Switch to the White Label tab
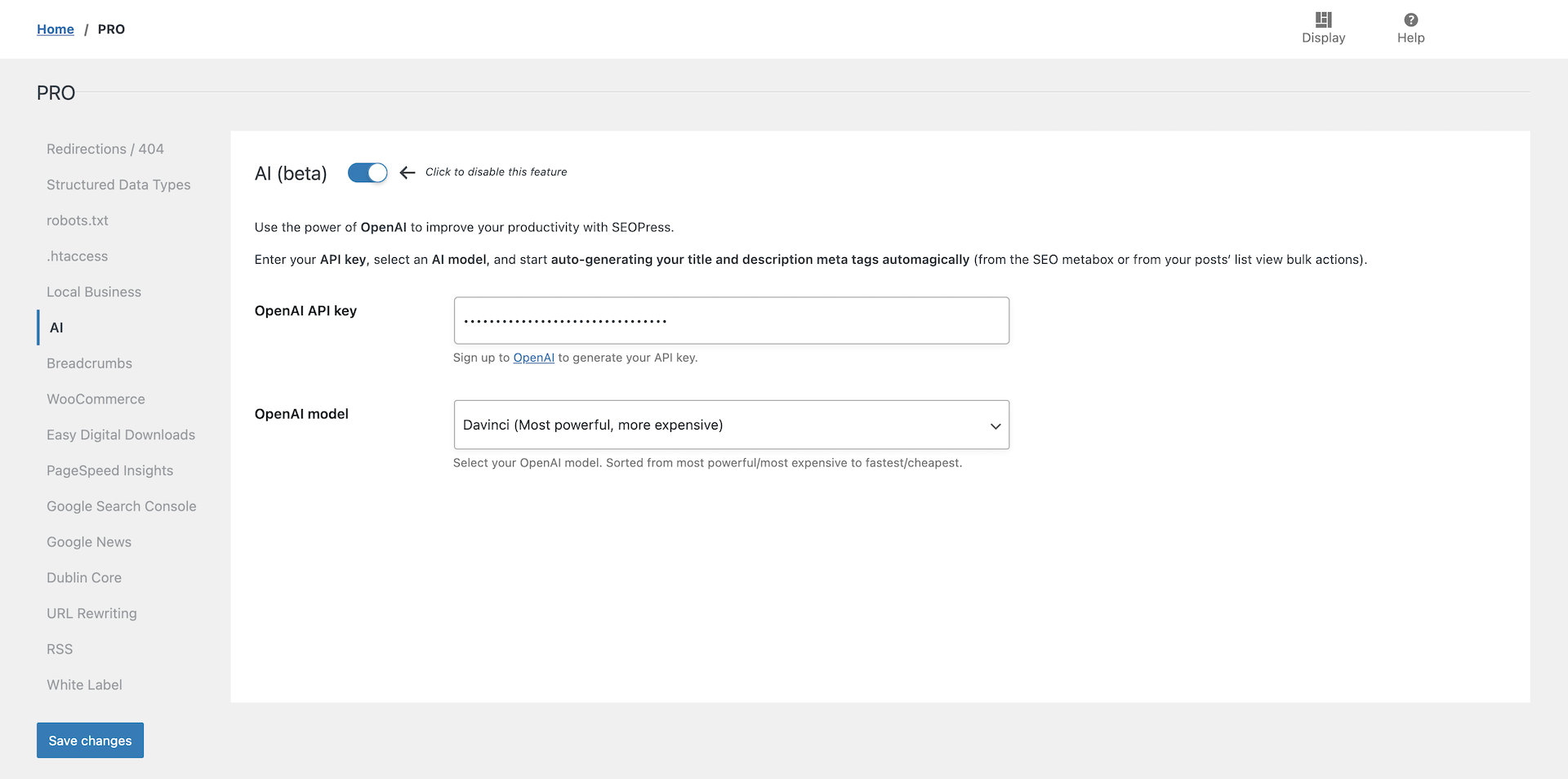This screenshot has height=779, width=1568. click(84, 685)
